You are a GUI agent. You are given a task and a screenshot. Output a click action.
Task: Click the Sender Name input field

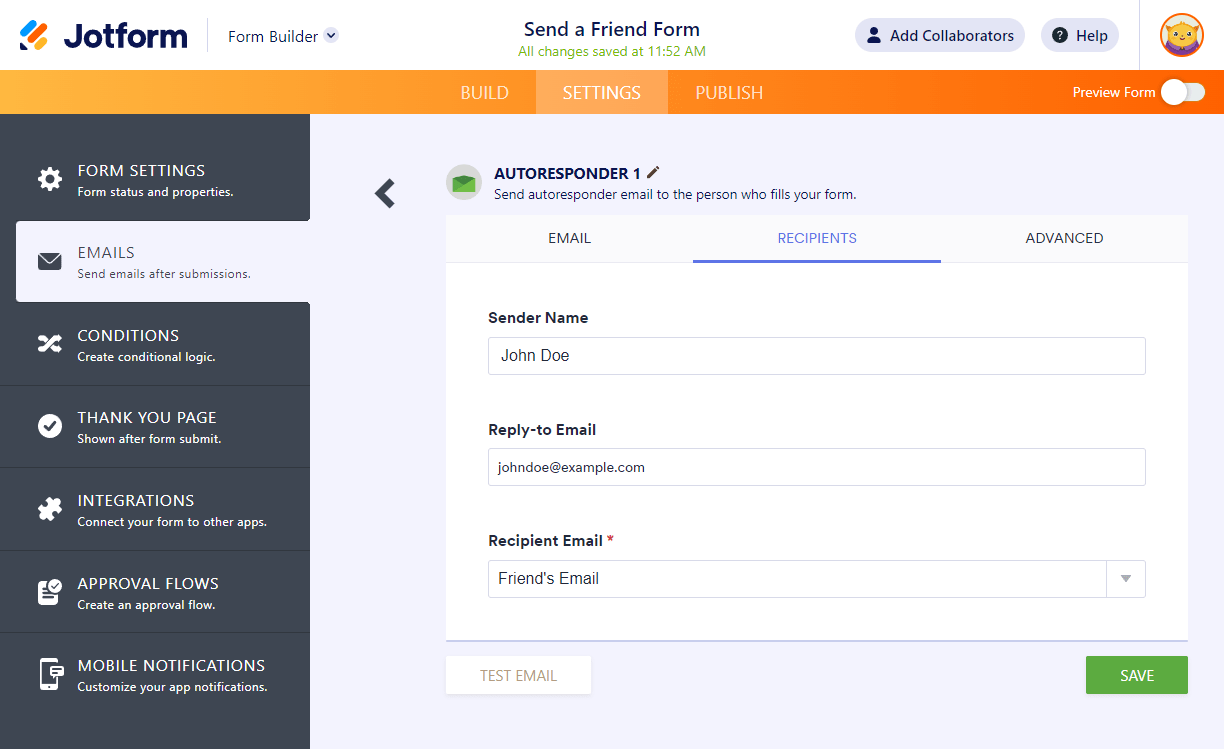(816, 356)
